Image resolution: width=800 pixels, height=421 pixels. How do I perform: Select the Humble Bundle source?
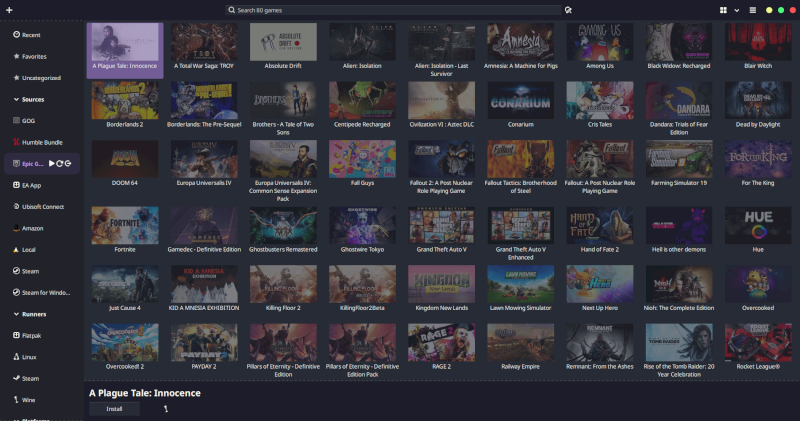click(x=42, y=142)
